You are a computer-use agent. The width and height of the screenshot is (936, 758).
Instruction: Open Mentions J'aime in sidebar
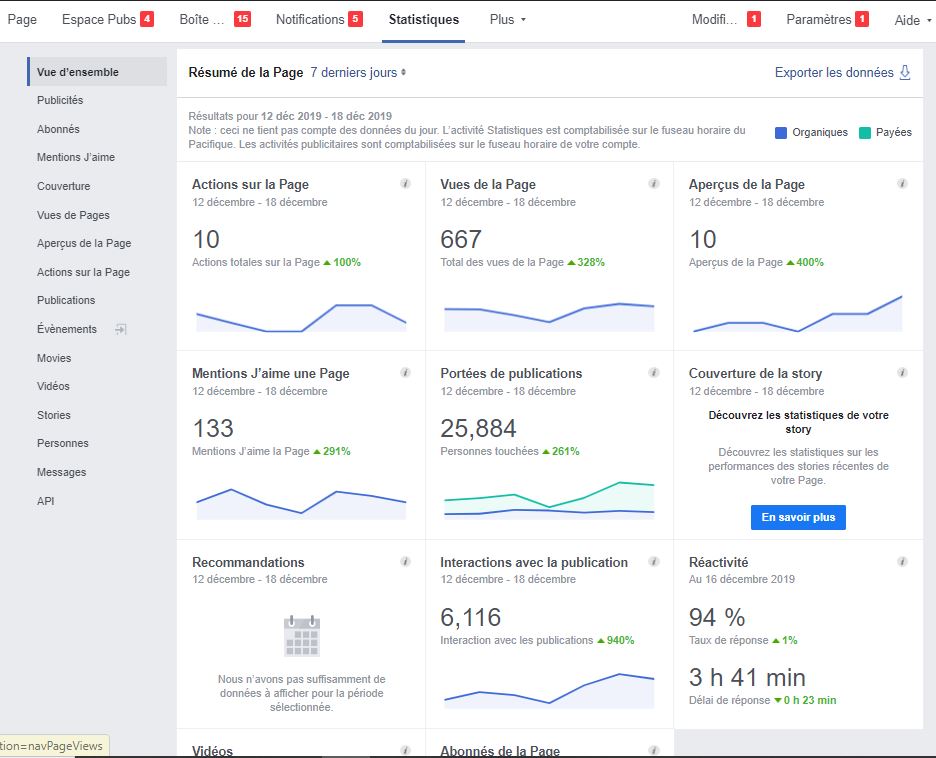pos(76,157)
